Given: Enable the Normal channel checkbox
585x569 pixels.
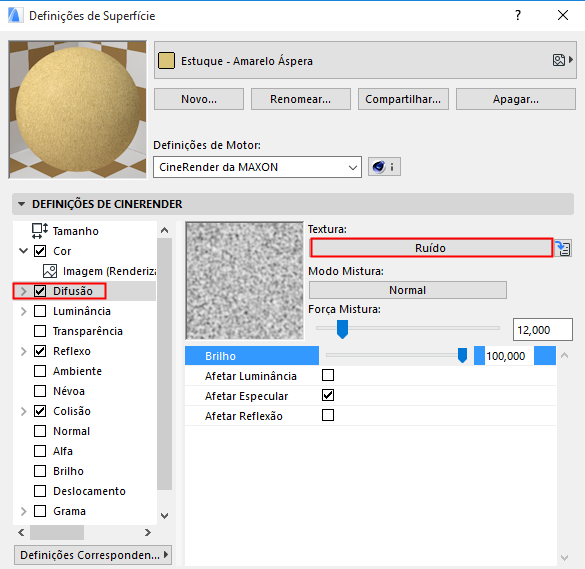Looking at the screenshot, I should [40, 431].
